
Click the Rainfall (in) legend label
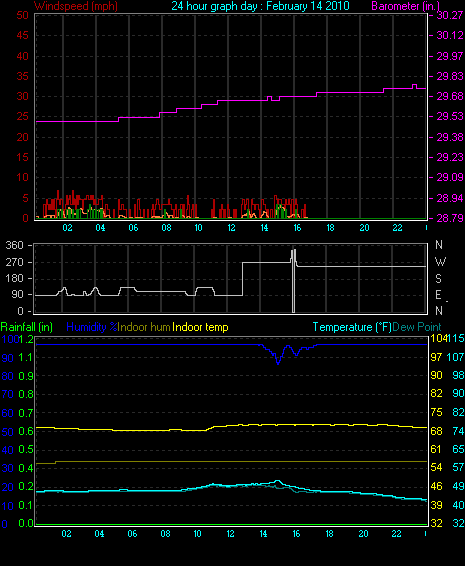[x=27, y=327]
